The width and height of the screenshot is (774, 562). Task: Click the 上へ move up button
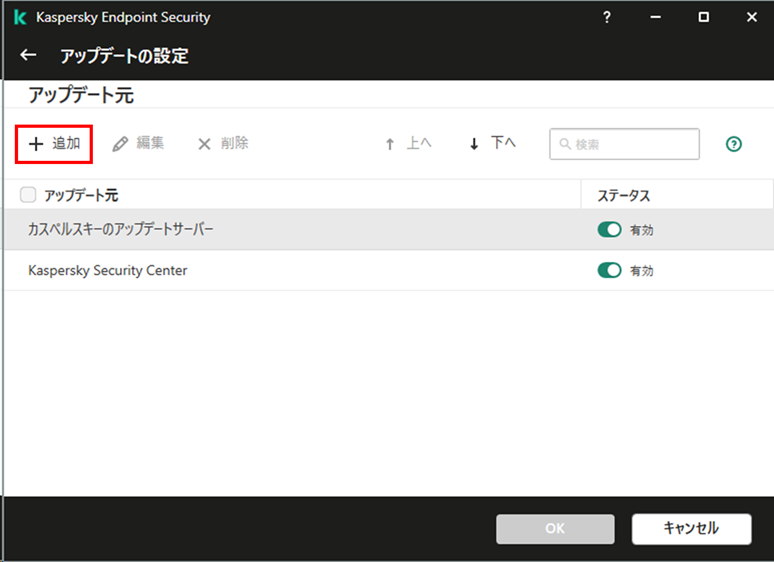408,144
